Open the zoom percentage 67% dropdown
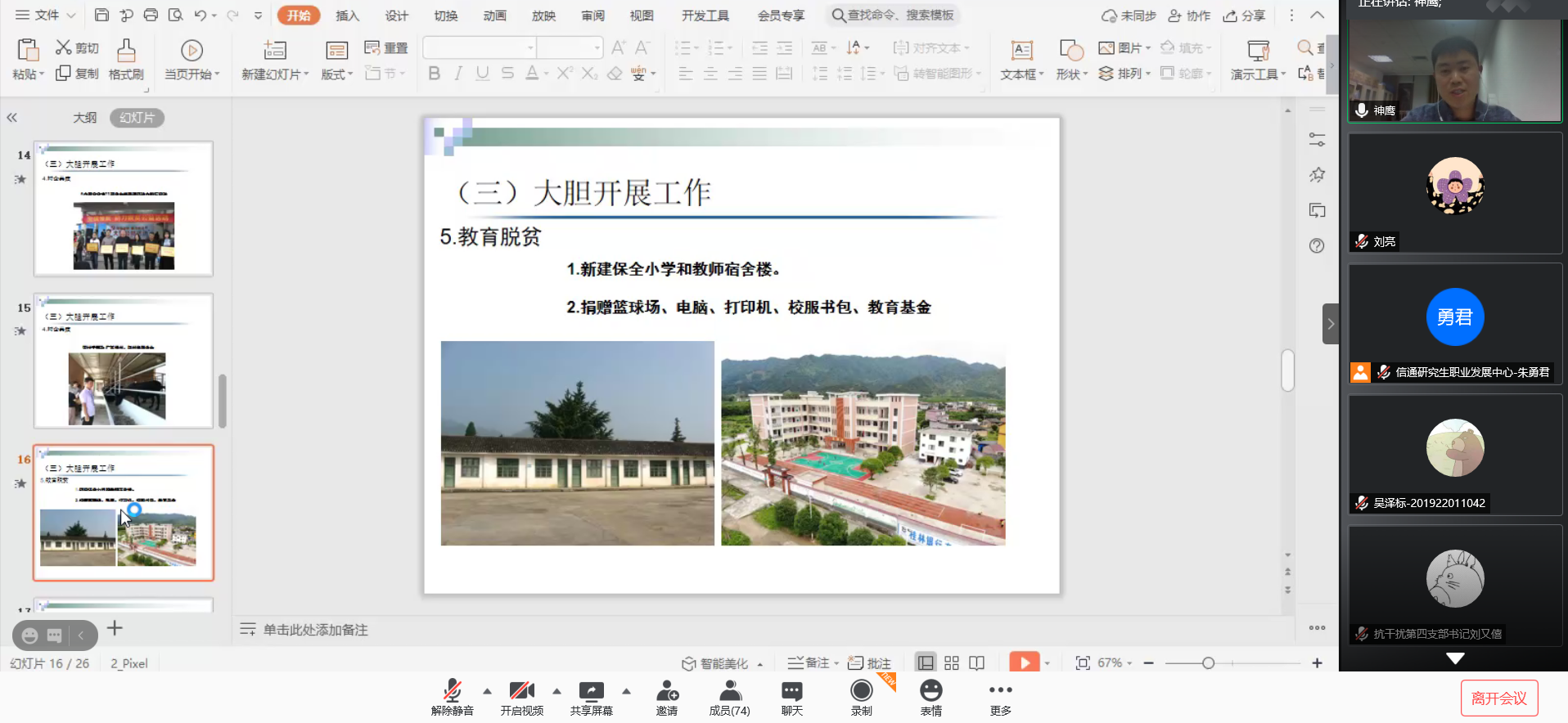Image resolution: width=1568 pixels, height=723 pixels. pos(1115,663)
